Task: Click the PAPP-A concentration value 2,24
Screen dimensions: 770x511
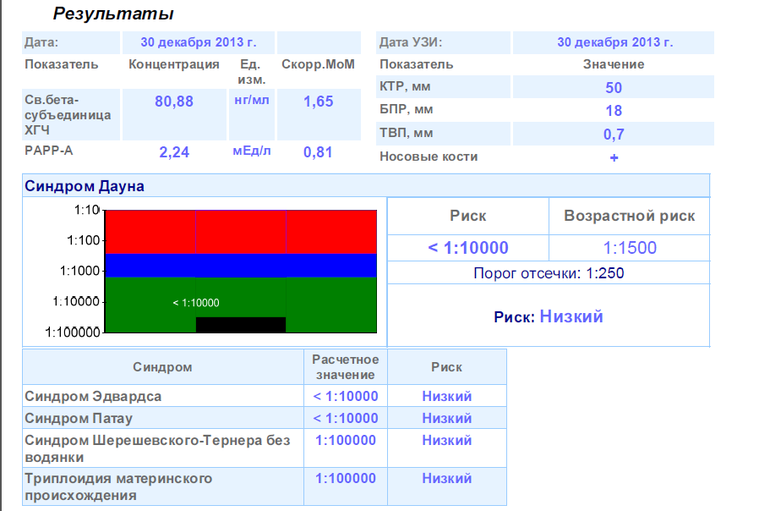Action: point(174,152)
